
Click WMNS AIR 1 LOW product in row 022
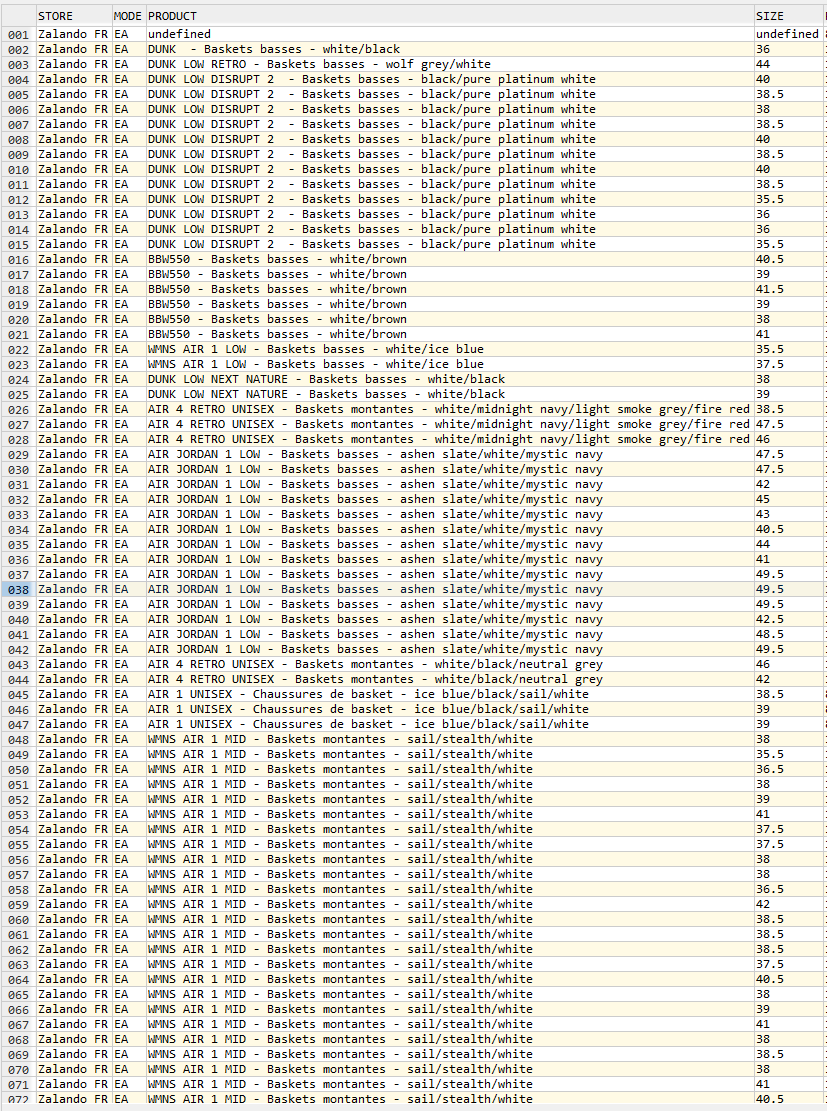(x=449, y=349)
